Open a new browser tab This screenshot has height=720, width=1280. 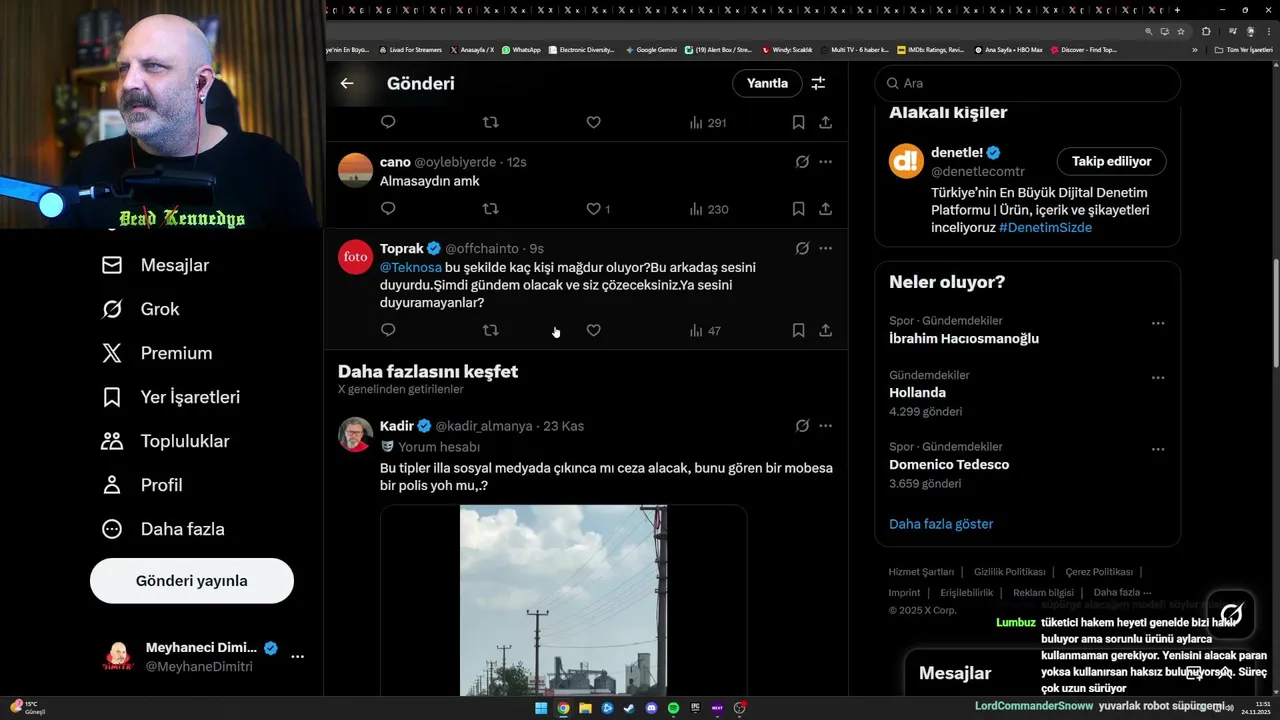(x=1178, y=10)
